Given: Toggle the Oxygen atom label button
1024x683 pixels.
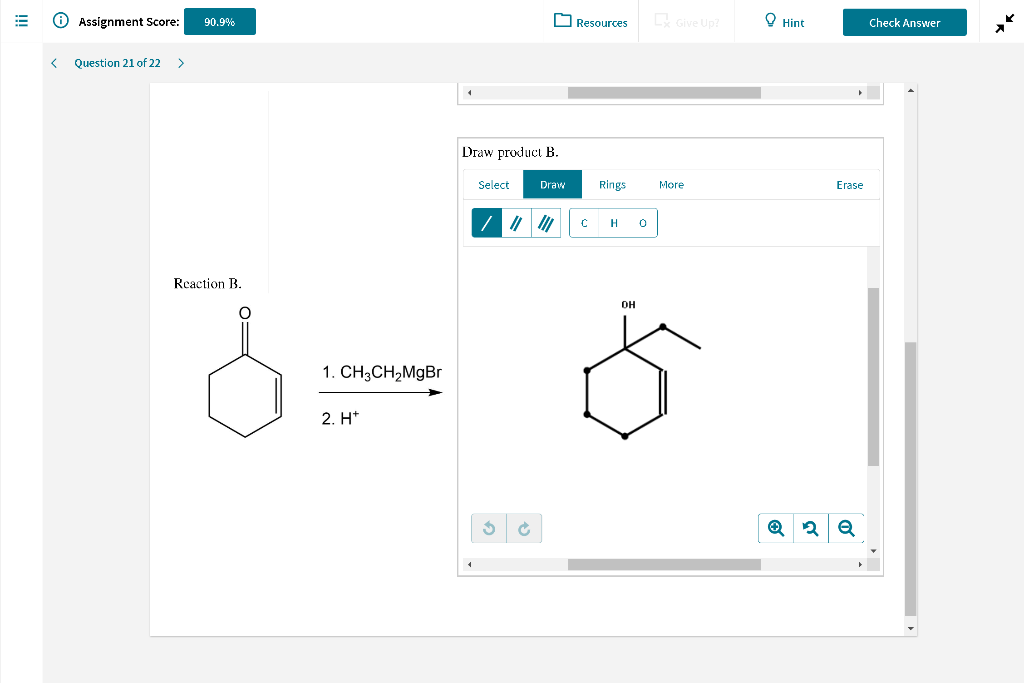Looking at the screenshot, I should pyautogui.click(x=642, y=223).
